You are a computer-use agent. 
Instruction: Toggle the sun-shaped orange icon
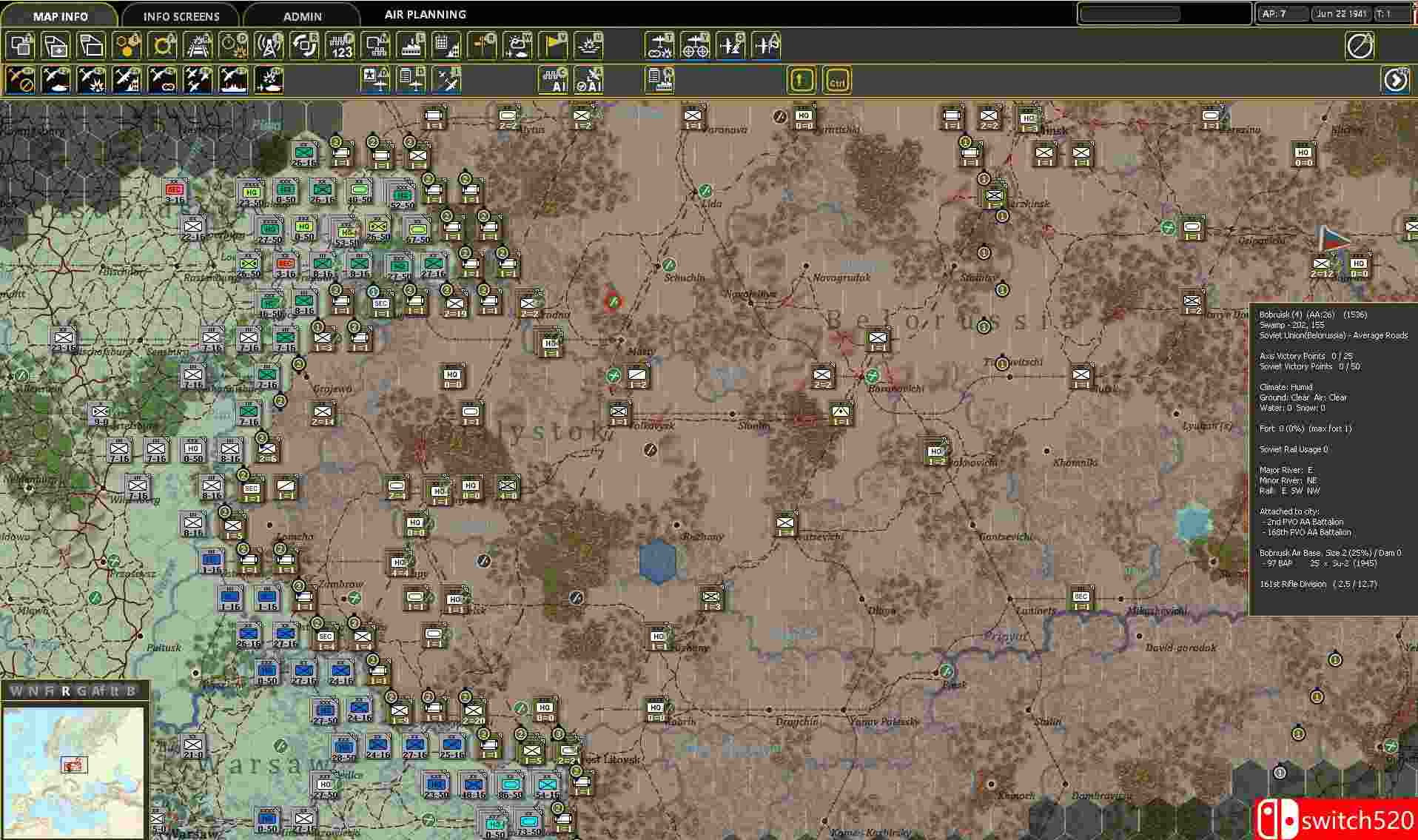tap(163, 46)
